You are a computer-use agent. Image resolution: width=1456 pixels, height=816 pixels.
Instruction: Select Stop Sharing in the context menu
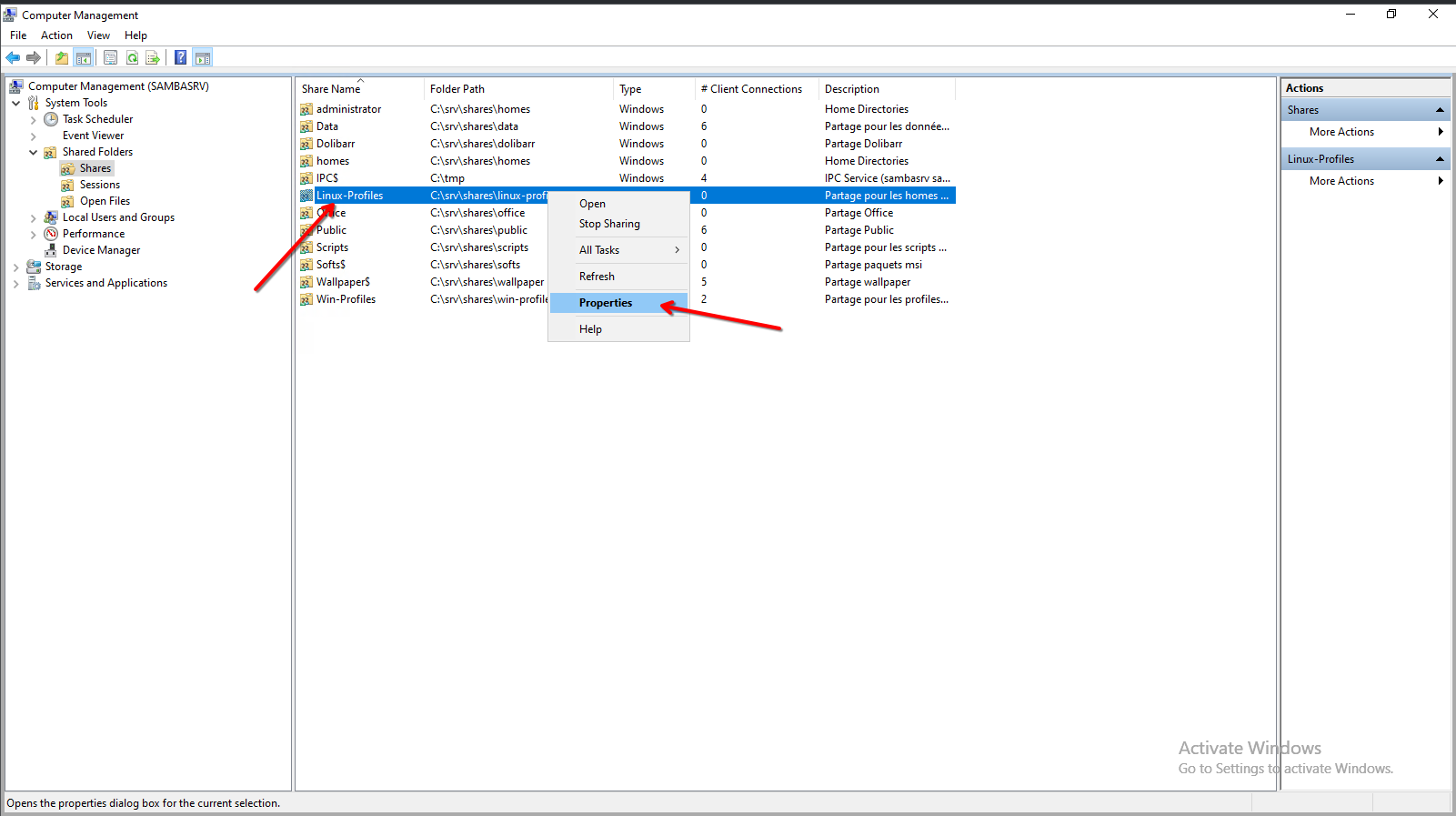pyautogui.click(x=618, y=224)
